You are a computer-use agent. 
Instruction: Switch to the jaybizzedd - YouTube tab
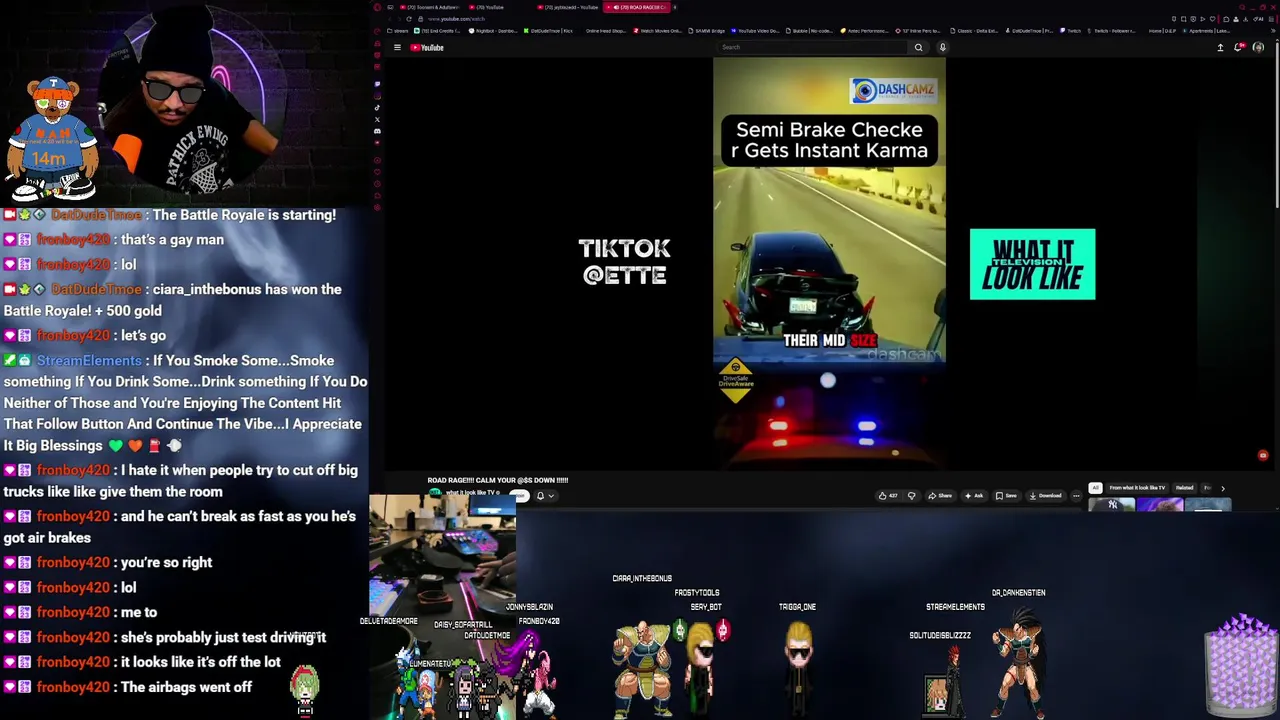click(x=567, y=7)
